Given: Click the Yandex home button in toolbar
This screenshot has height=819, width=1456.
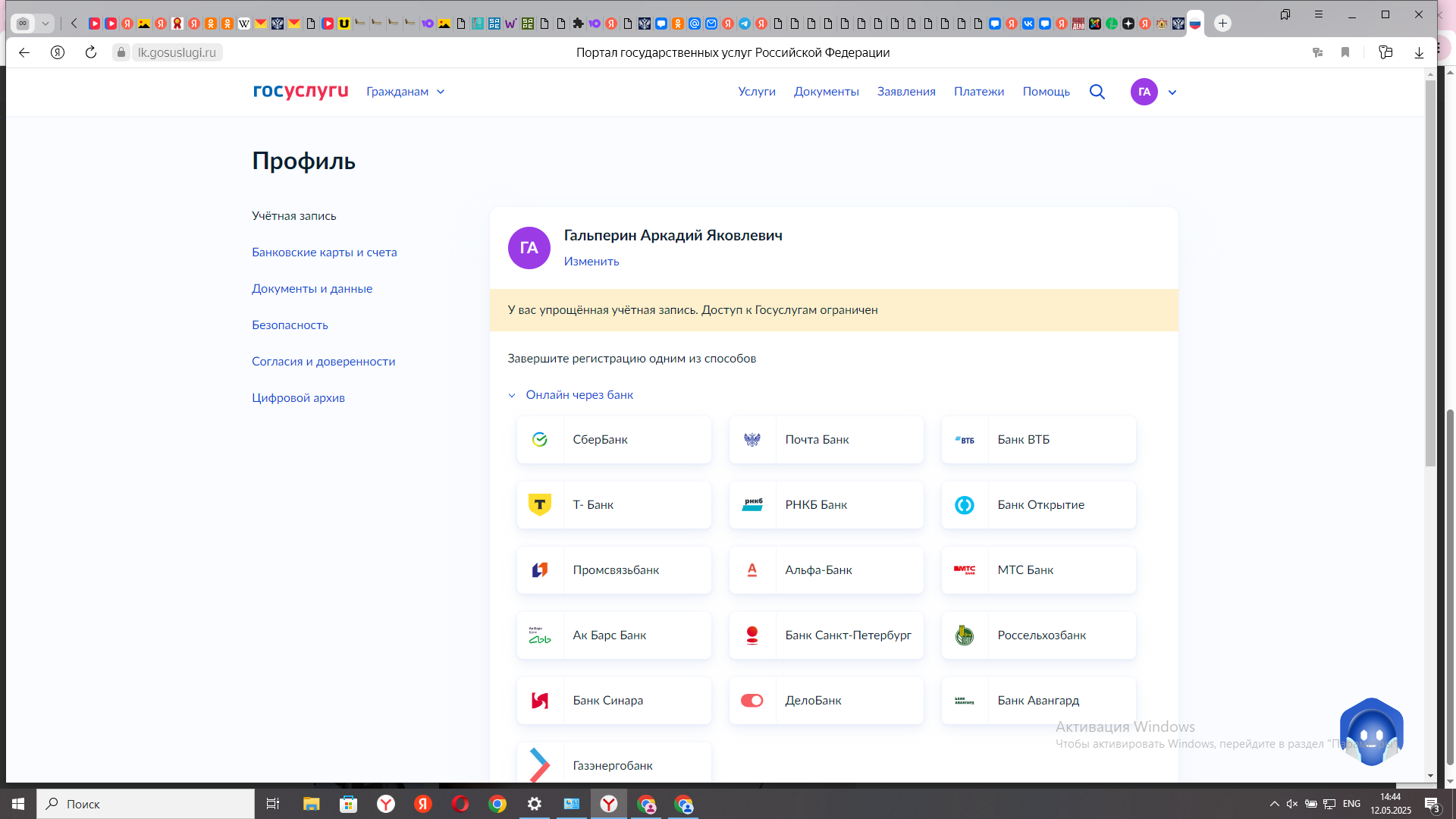Looking at the screenshot, I should [x=58, y=52].
